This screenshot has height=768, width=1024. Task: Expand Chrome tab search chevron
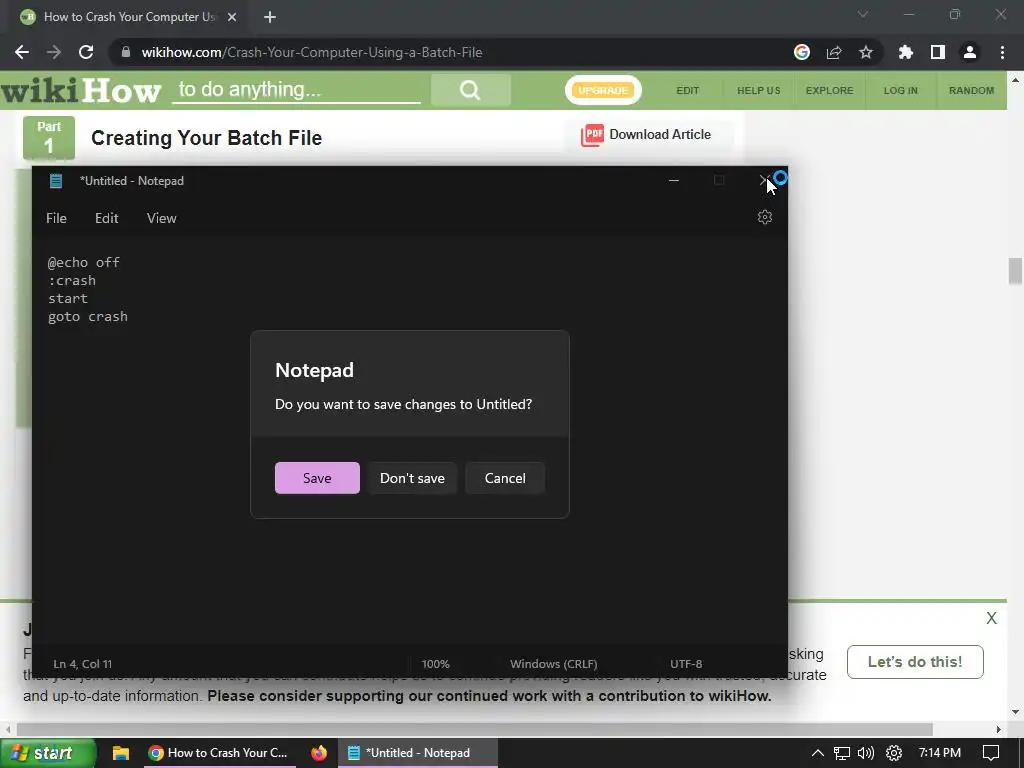(x=863, y=14)
